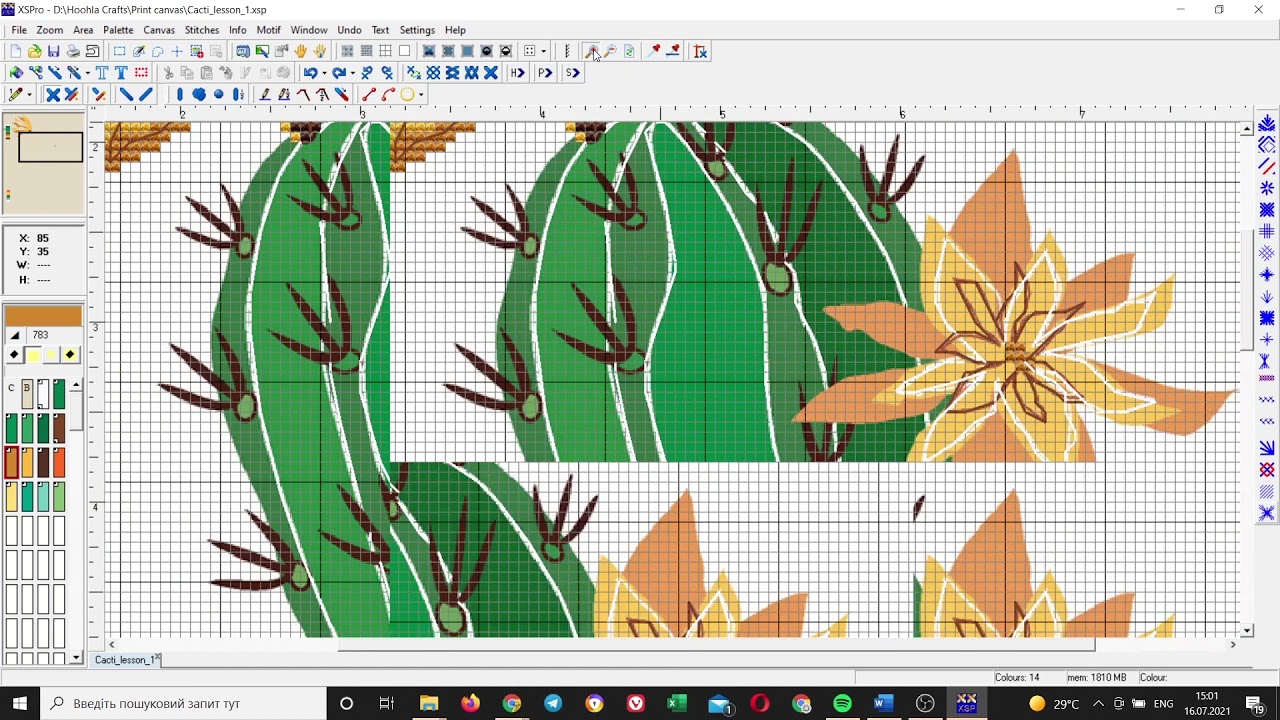
Task: Click the printer icon
Action: click(73, 51)
